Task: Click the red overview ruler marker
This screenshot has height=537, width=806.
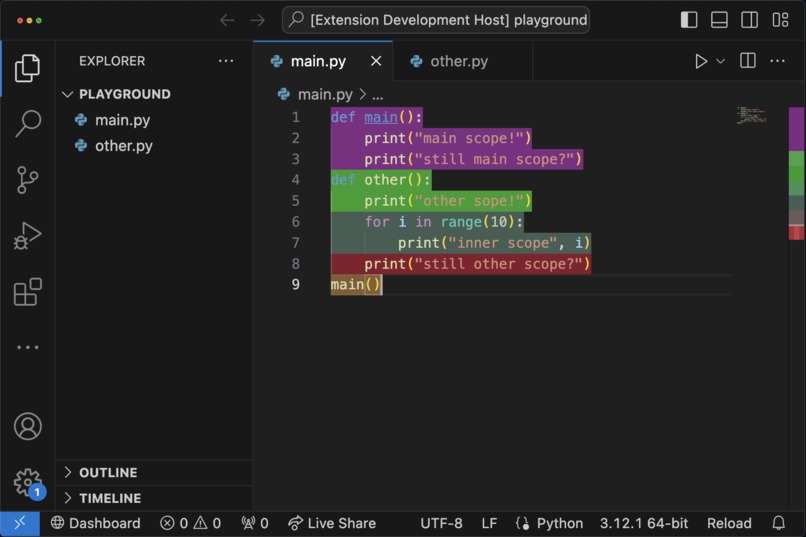Action: click(796, 232)
